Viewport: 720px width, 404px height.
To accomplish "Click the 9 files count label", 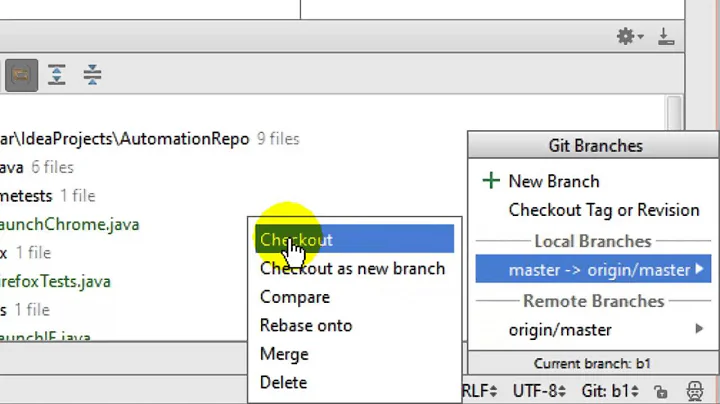I will pyautogui.click(x=278, y=139).
